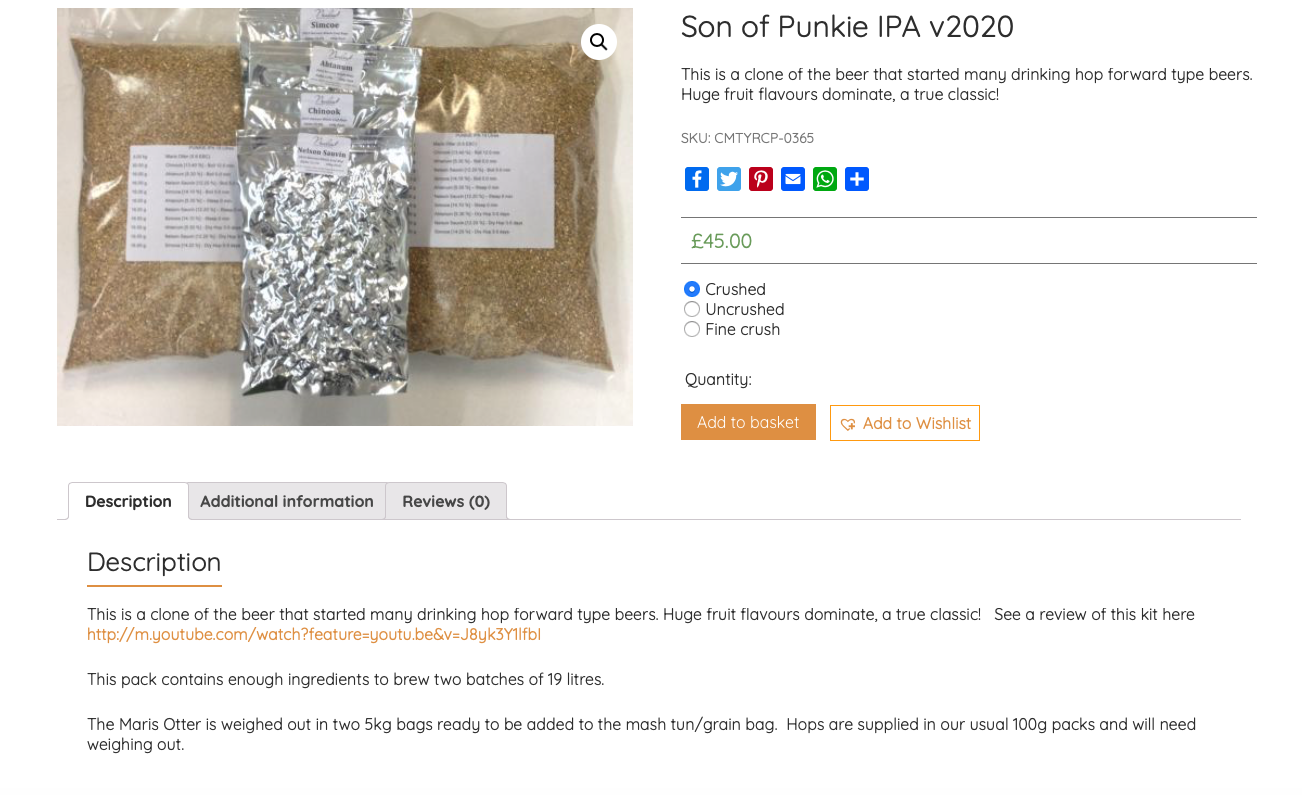
Task: Open the YouTube review link
Action: tap(313, 634)
